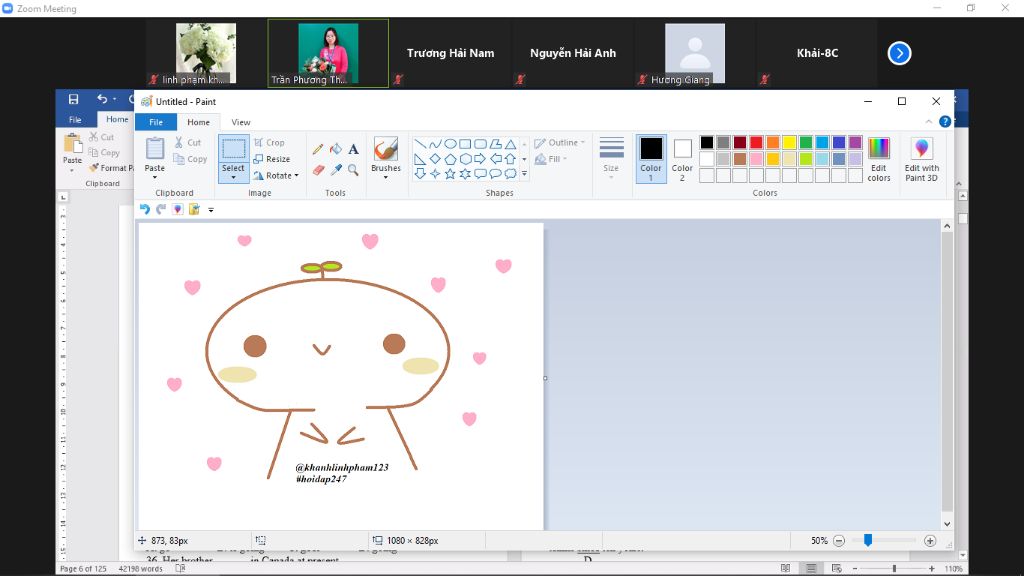This screenshot has height=576, width=1024.
Task: Choose the Pentagon shape
Action: [450, 159]
